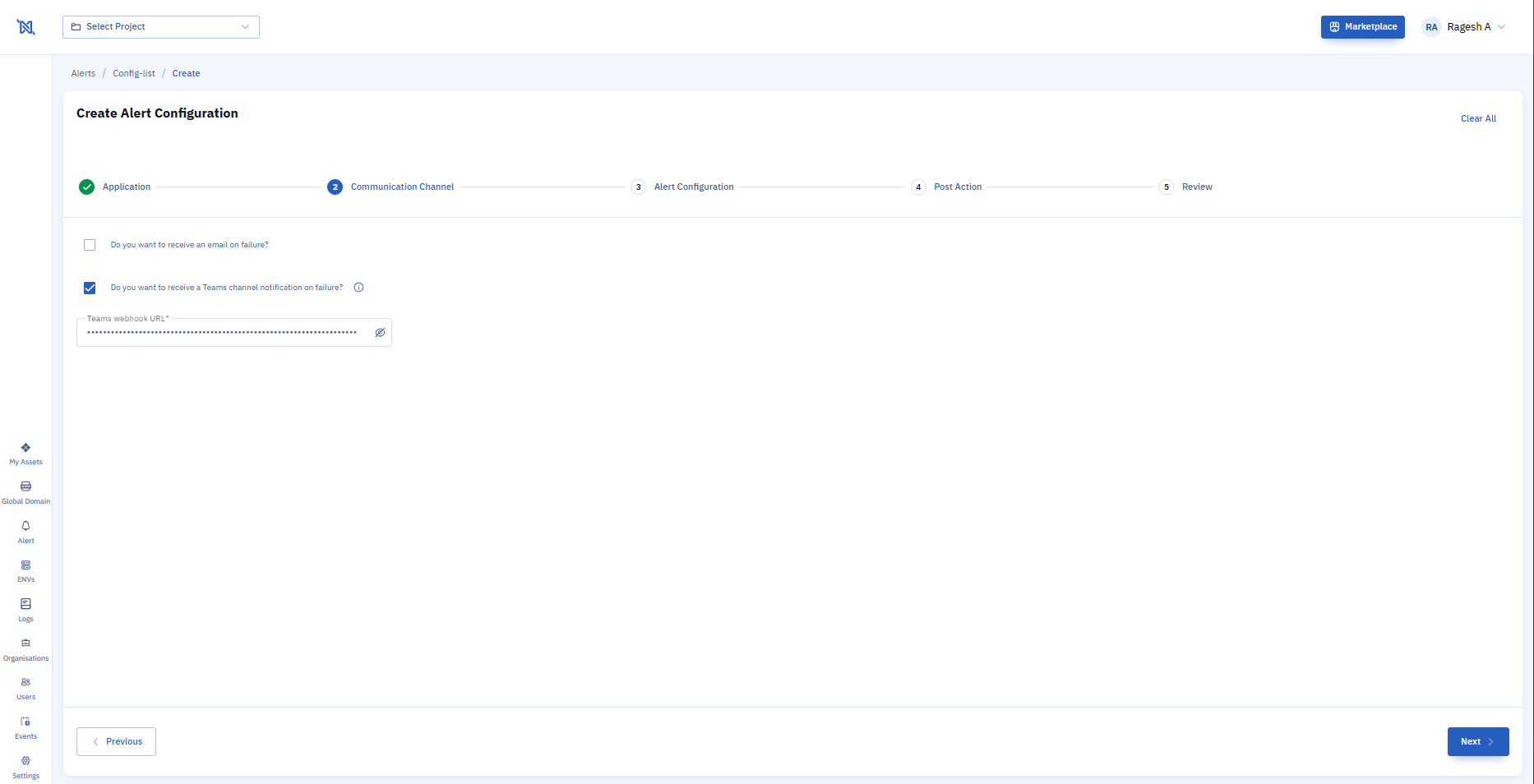Uncheck Teams channel notification checkbox
The image size is (1534, 784).
[x=90, y=288]
